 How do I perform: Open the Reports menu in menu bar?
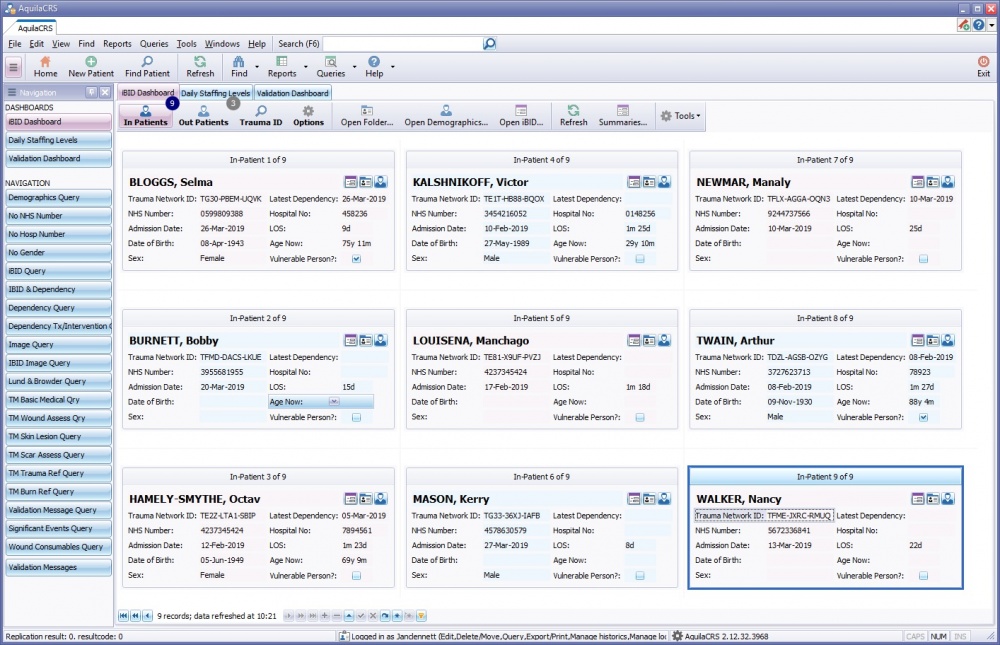pyautogui.click(x=117, y=44)
